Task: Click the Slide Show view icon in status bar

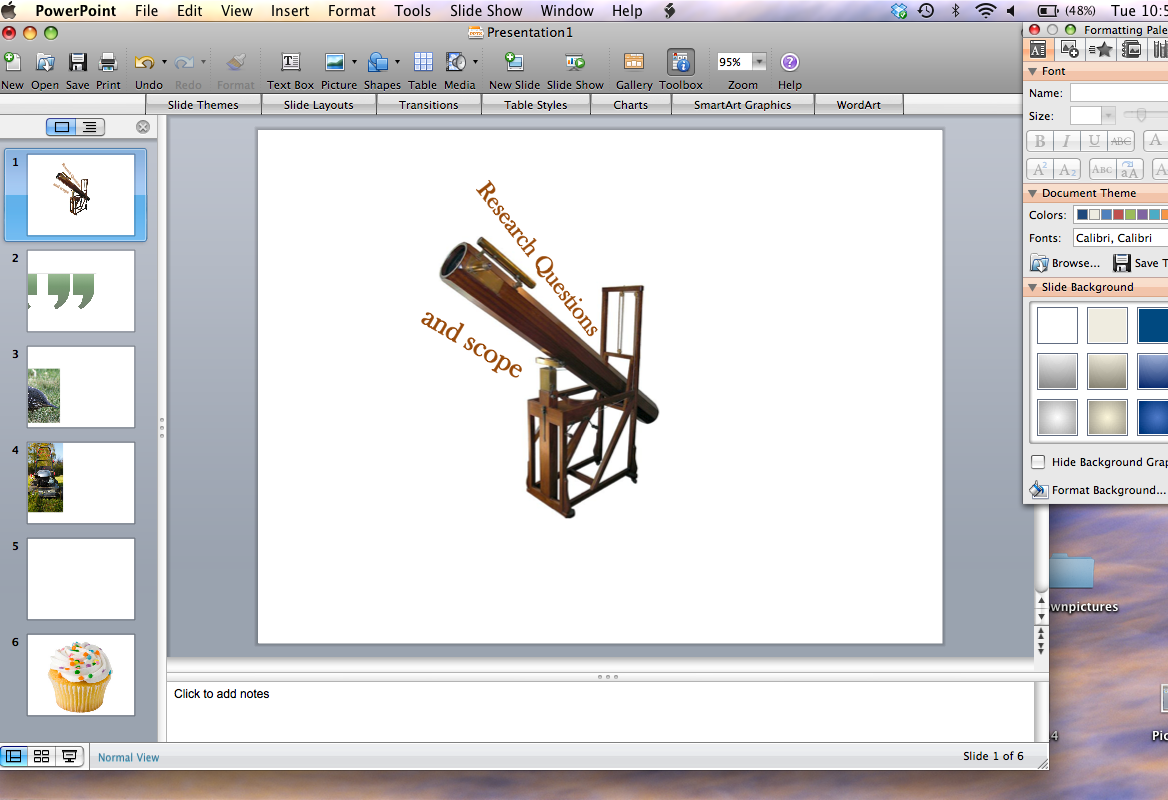Action: pos(69,757)
